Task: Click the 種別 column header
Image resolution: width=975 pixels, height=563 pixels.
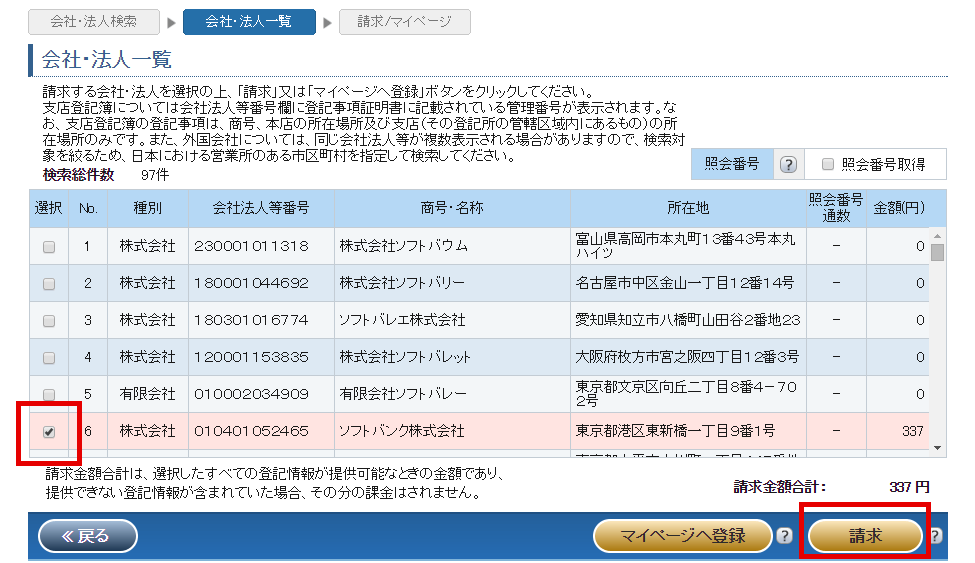Action: tap(148, 208)
